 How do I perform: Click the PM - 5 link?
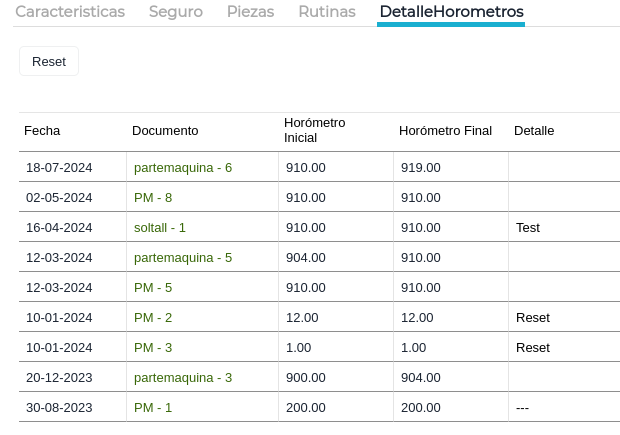point(153,287)
